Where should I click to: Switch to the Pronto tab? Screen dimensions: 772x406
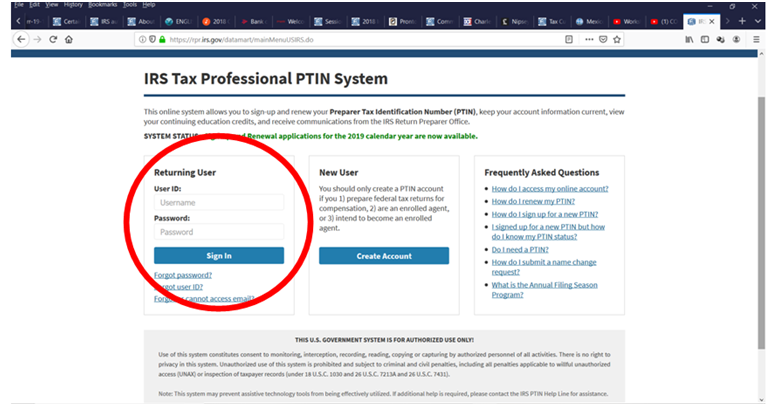403,22
